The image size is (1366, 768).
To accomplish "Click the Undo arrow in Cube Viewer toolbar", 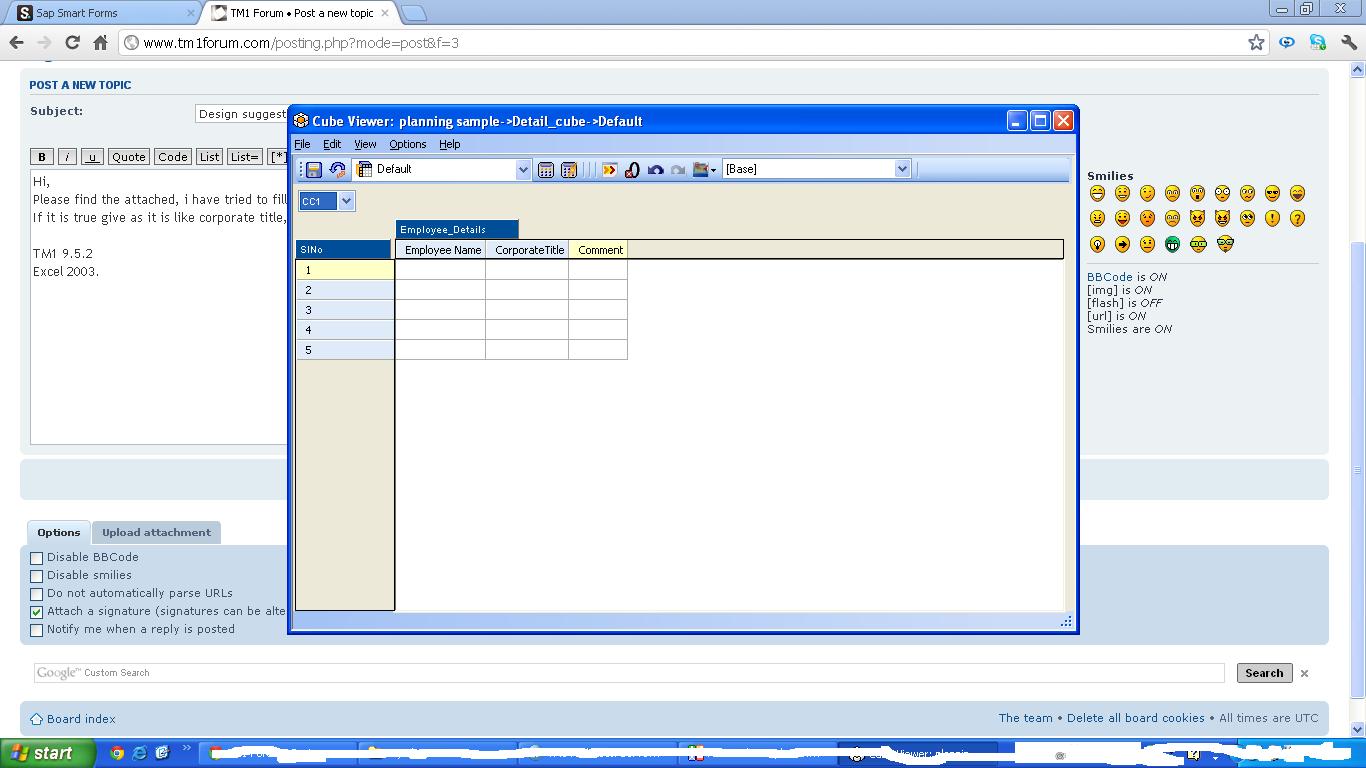I will [655, 170].
